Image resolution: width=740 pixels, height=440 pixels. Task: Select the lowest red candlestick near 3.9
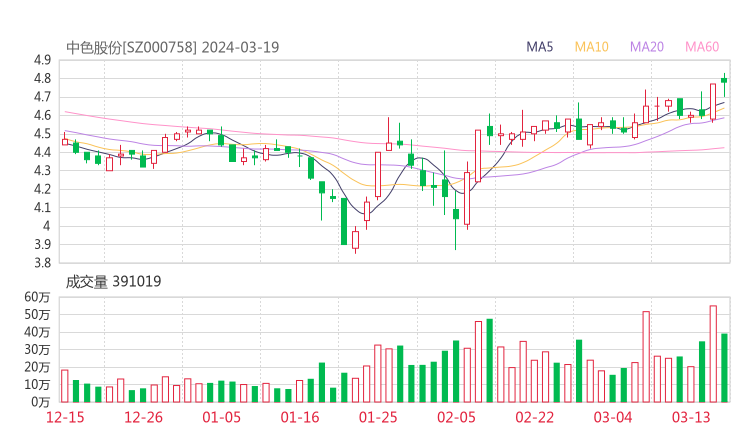coord(355,240)
